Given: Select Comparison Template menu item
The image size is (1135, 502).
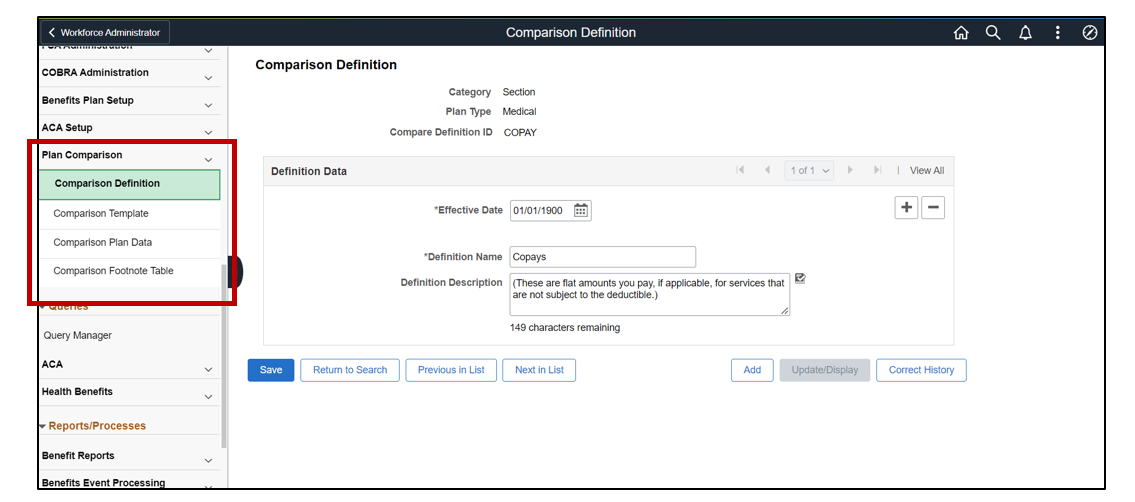Looking at the screenshot, I should [101, 213].
